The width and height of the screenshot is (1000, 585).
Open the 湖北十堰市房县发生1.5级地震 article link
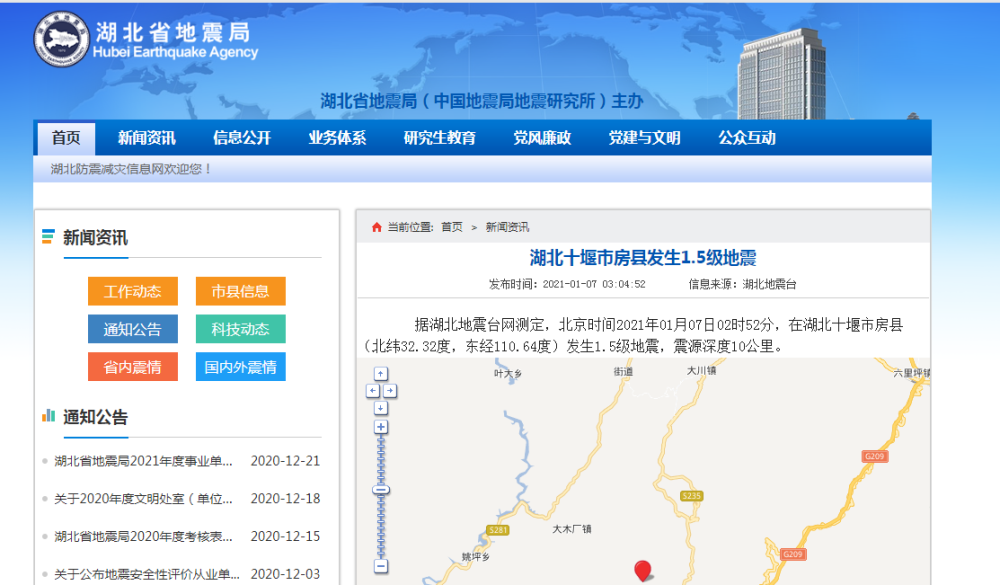pos(644,256)
